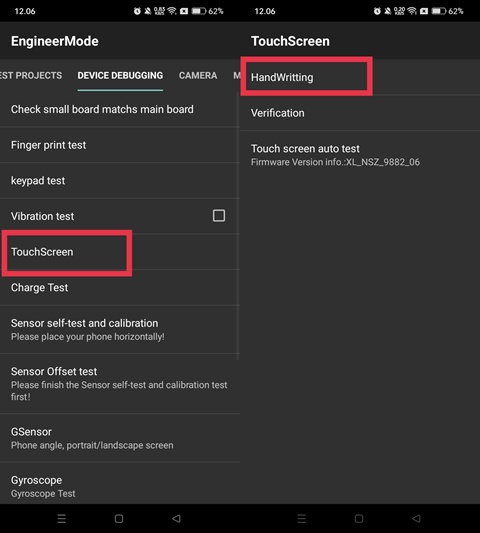Viewport: 480px width, 533px height.
Task: Tap the left phone's home navigation icon
Action: tap(119, 518)
